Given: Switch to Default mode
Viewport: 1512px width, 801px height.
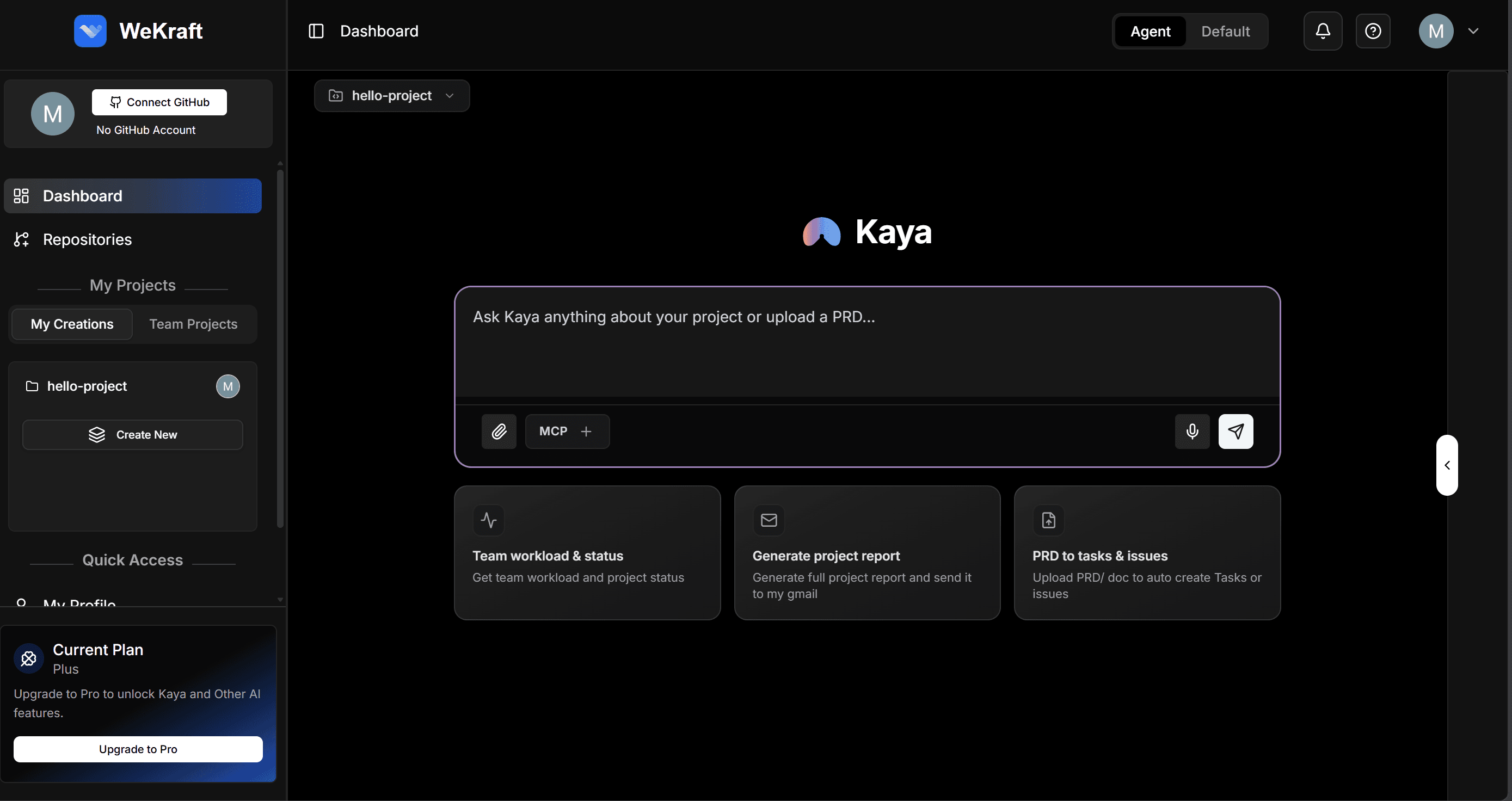Looking at the screenshot, I should (1225, 31).
